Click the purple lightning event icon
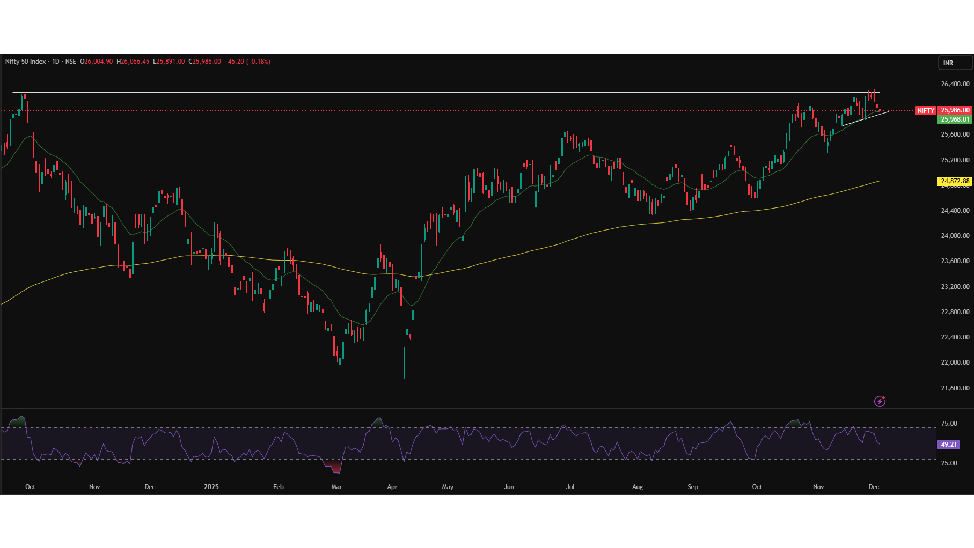Image resolution: width=974 pixels, height=548 pixels. (879, 401)
